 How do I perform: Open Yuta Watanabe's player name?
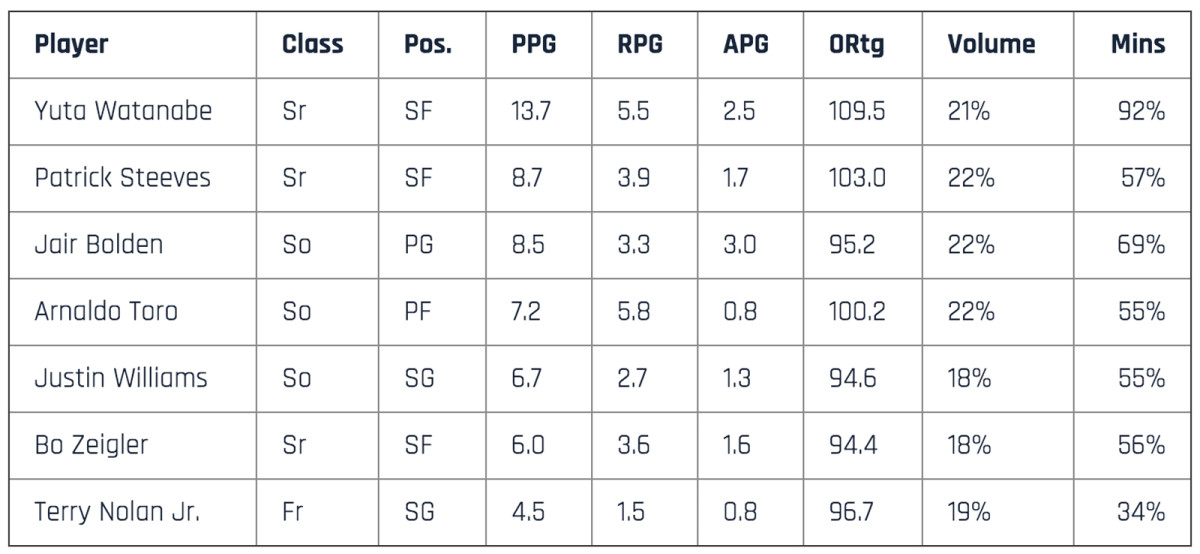[x=123, y=111]
